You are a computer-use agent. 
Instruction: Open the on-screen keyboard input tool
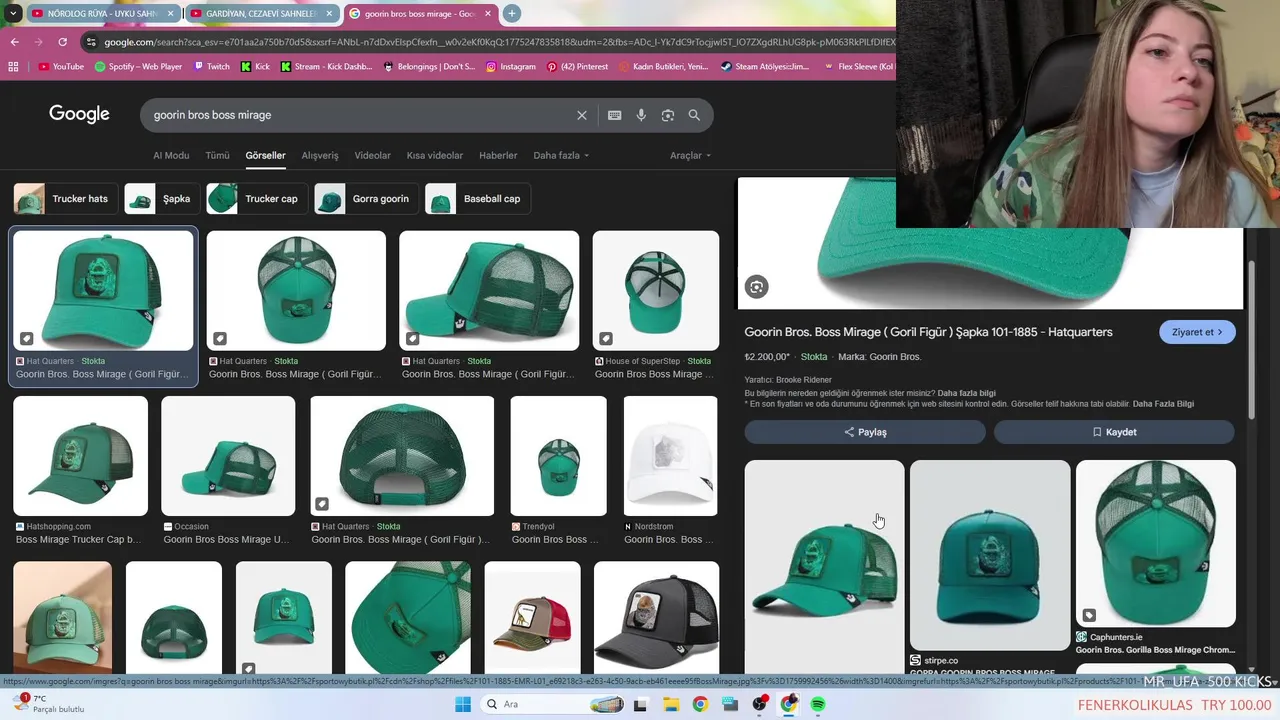[615, 115]
